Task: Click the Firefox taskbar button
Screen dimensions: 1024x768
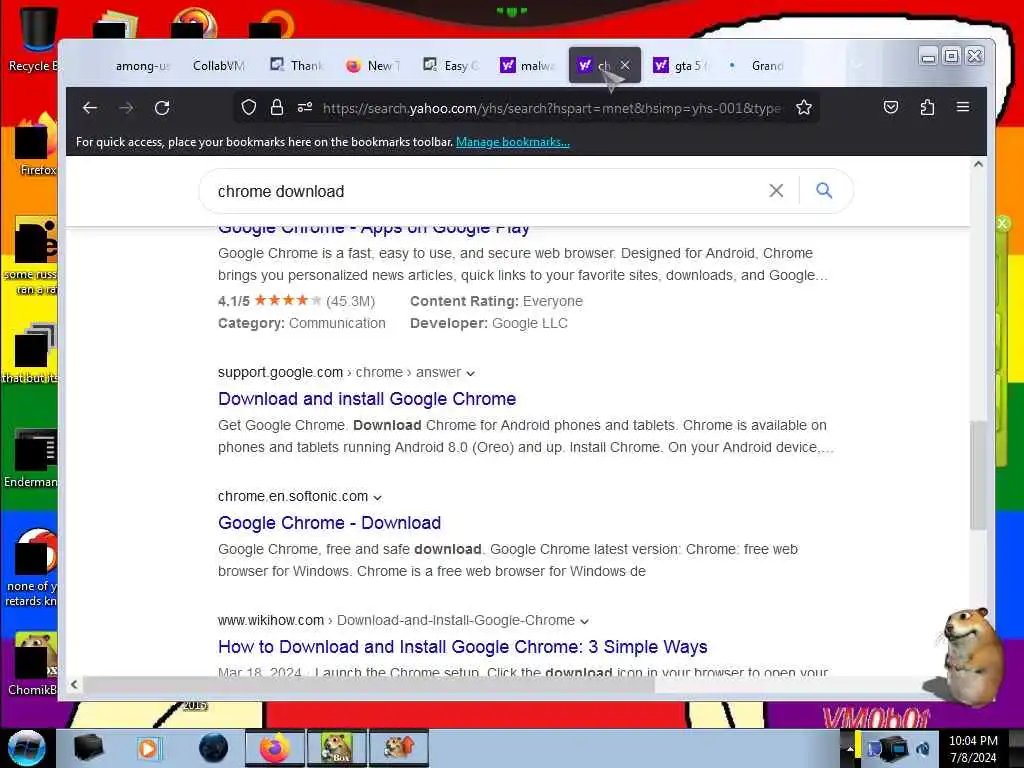Action: point(274,748)
